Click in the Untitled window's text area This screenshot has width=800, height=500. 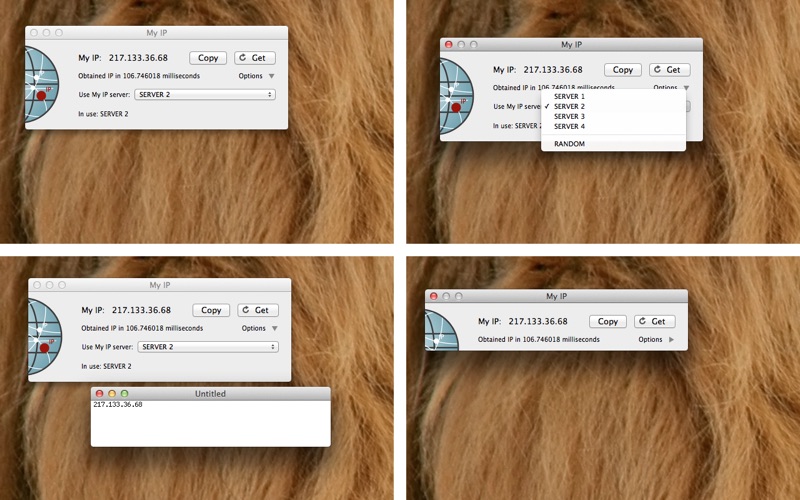210,425
